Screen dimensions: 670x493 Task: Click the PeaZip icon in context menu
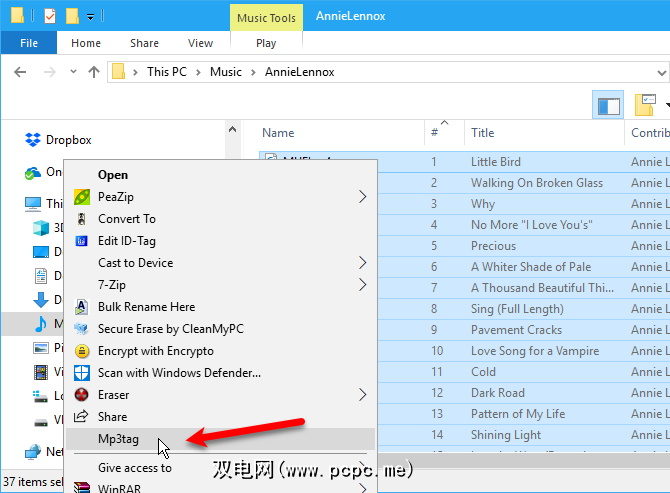(x=81, y=197)
